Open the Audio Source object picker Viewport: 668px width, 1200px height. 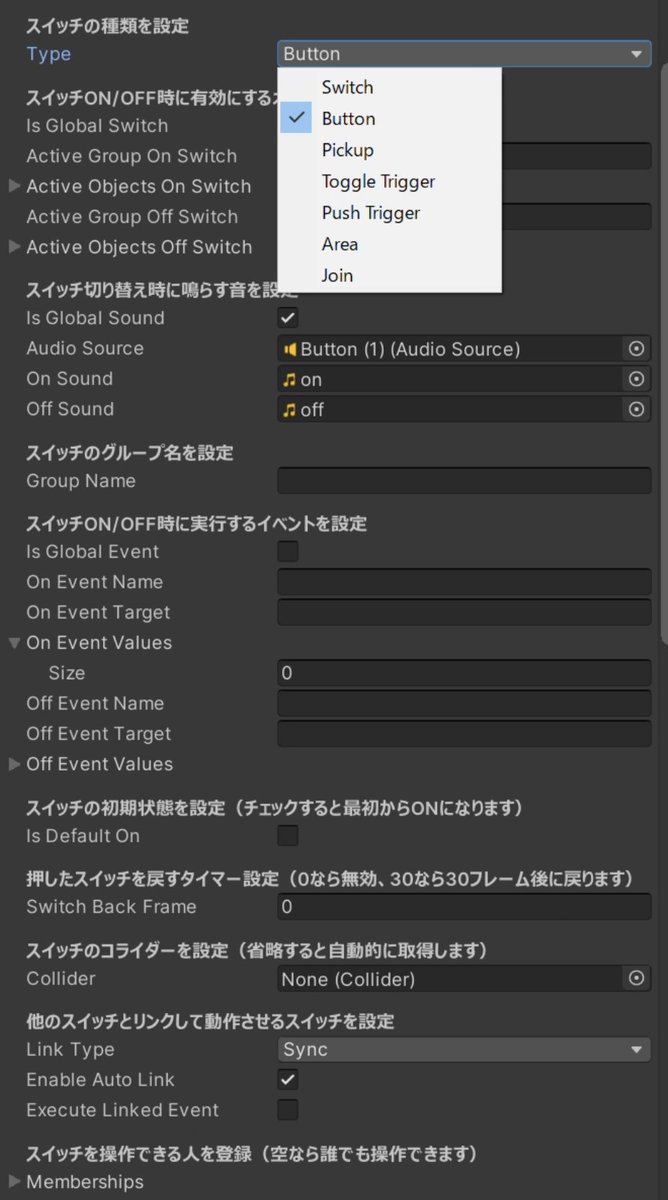tap(635, 349)
